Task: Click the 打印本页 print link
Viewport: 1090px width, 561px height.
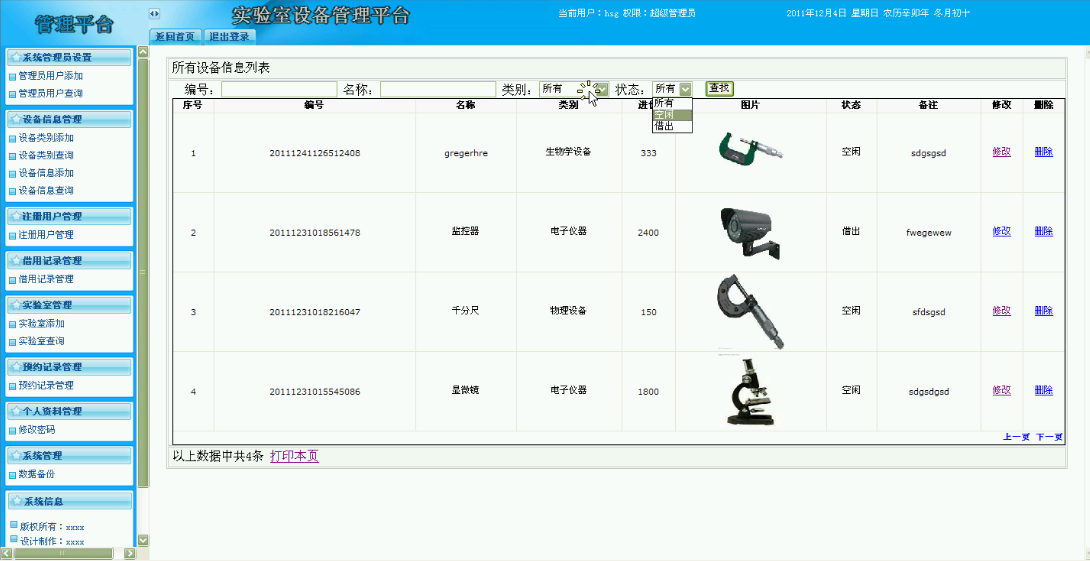Action: pos(294,457)
